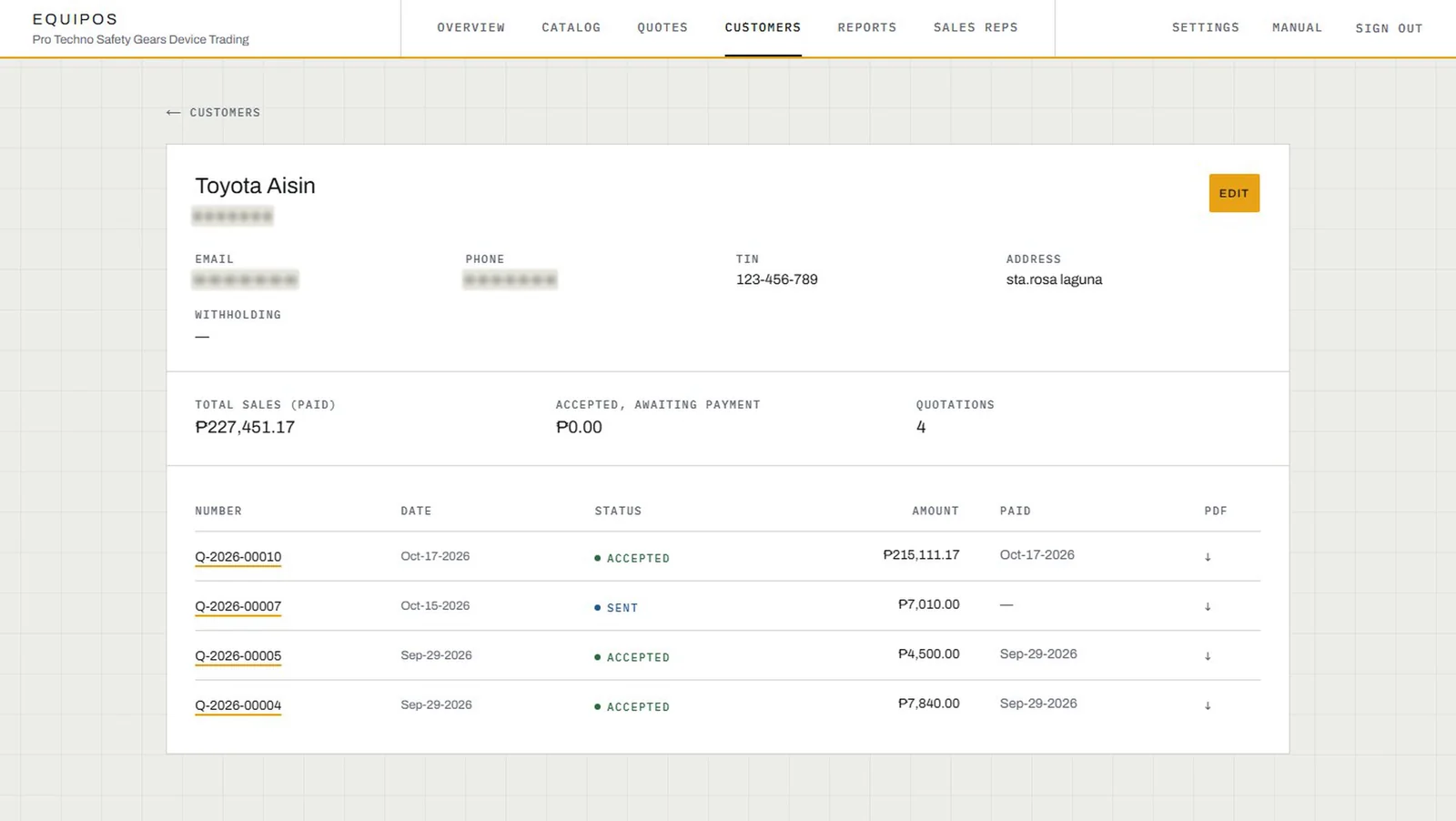
Task: Click the NUMBER column header
Action: [218, 511]
